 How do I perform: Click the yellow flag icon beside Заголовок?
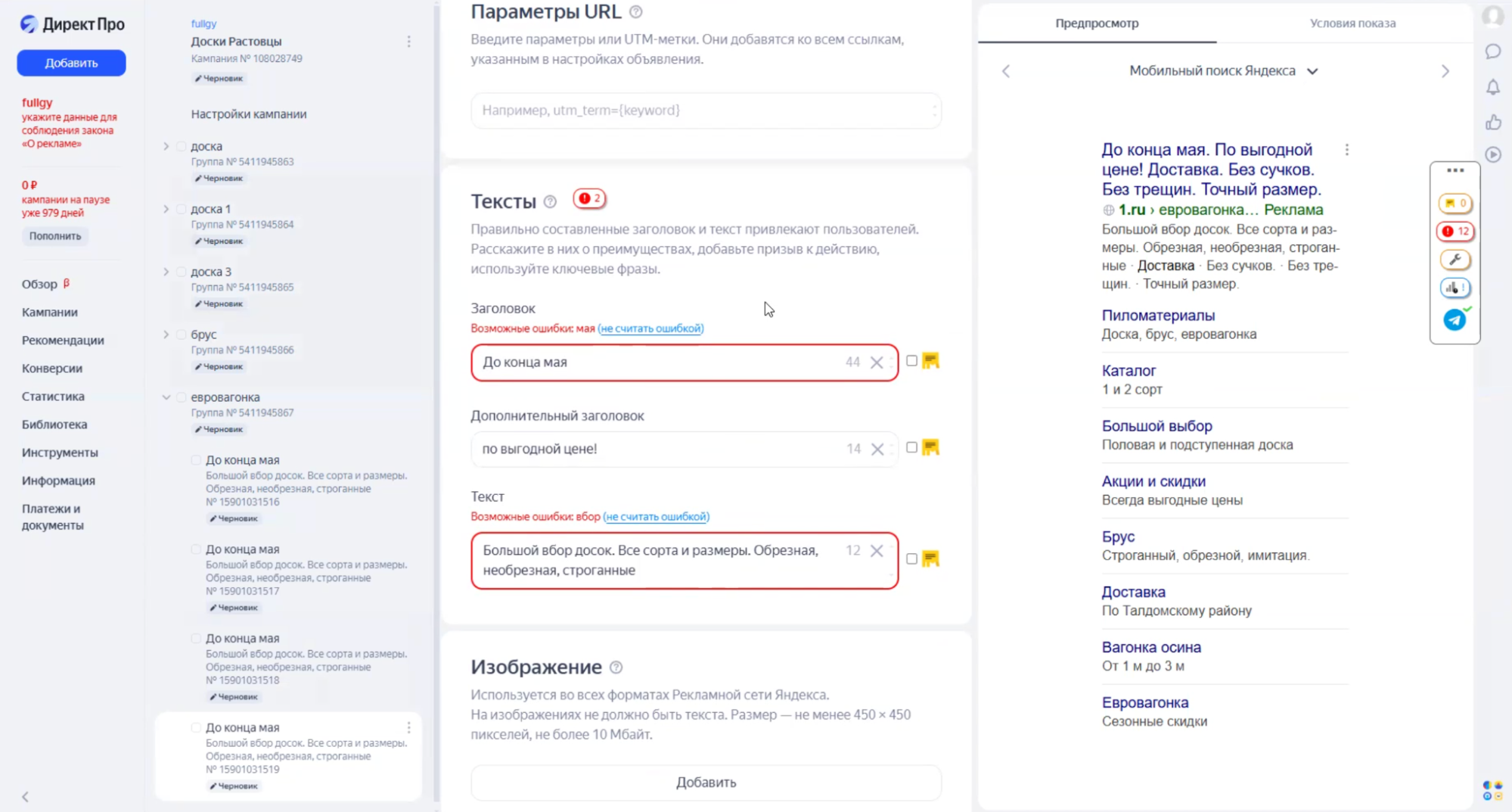[931, 361]
